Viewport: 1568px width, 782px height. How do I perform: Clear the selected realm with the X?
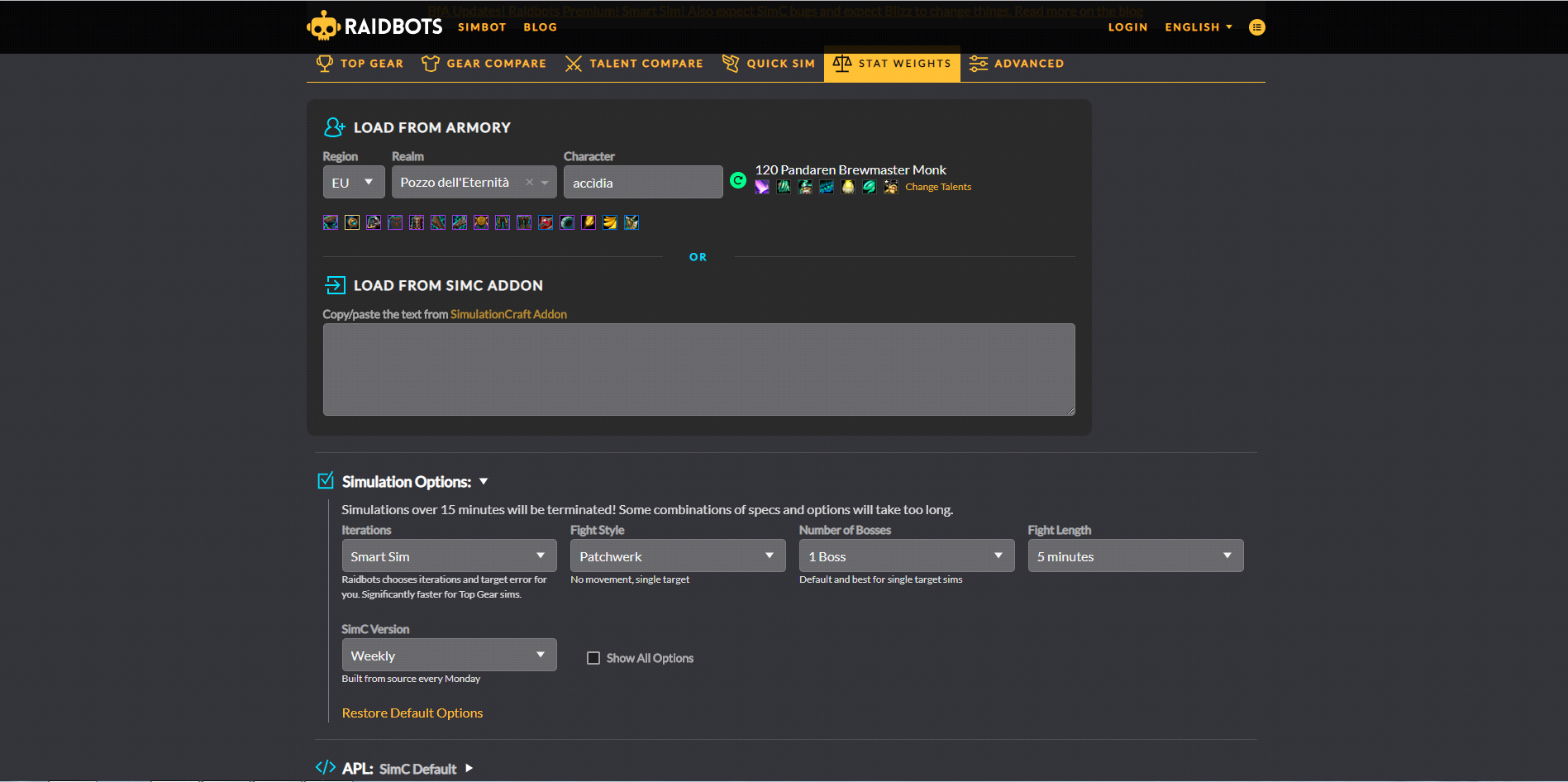point(529,182)
